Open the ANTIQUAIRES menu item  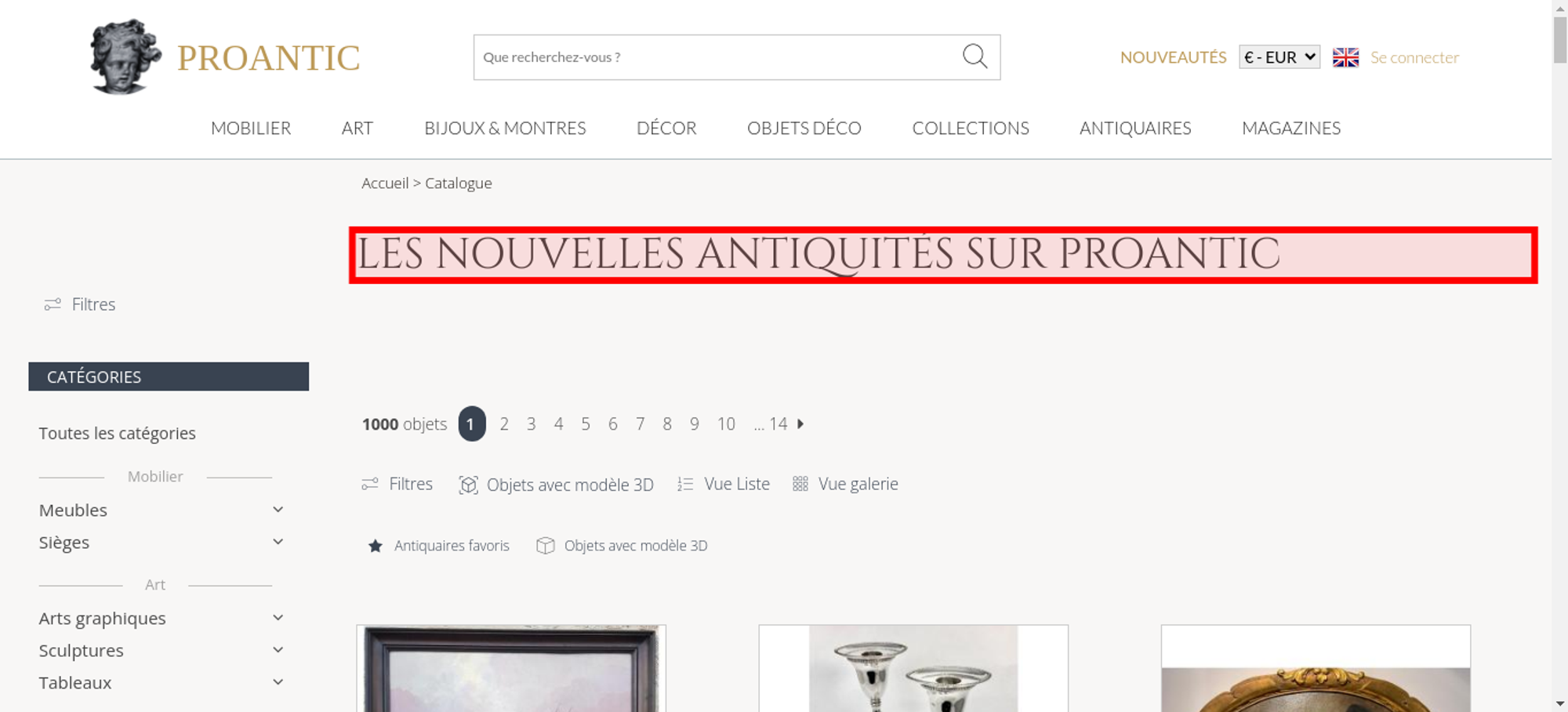[1135, 128]
